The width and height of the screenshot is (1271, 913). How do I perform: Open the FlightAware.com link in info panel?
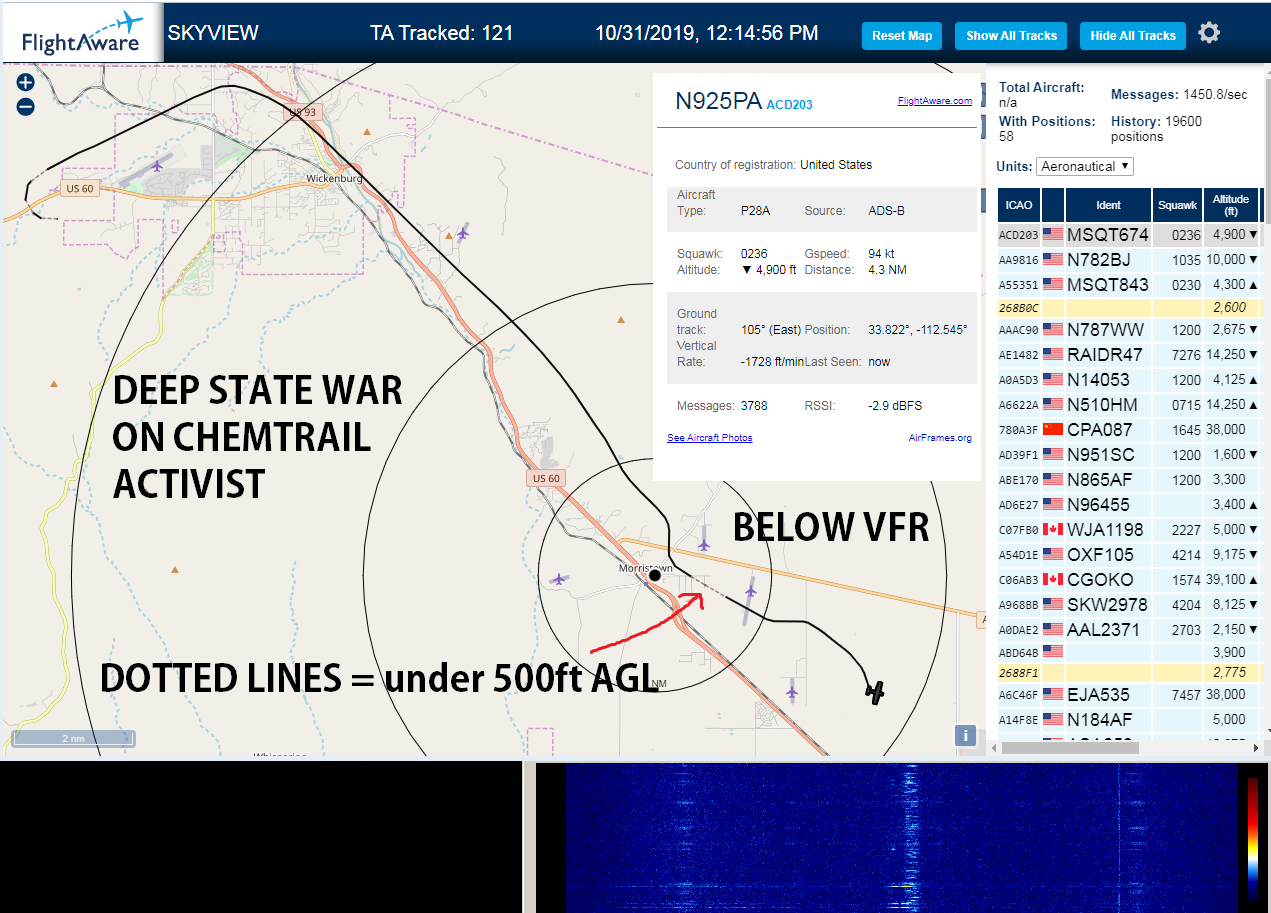coord(934,100)
